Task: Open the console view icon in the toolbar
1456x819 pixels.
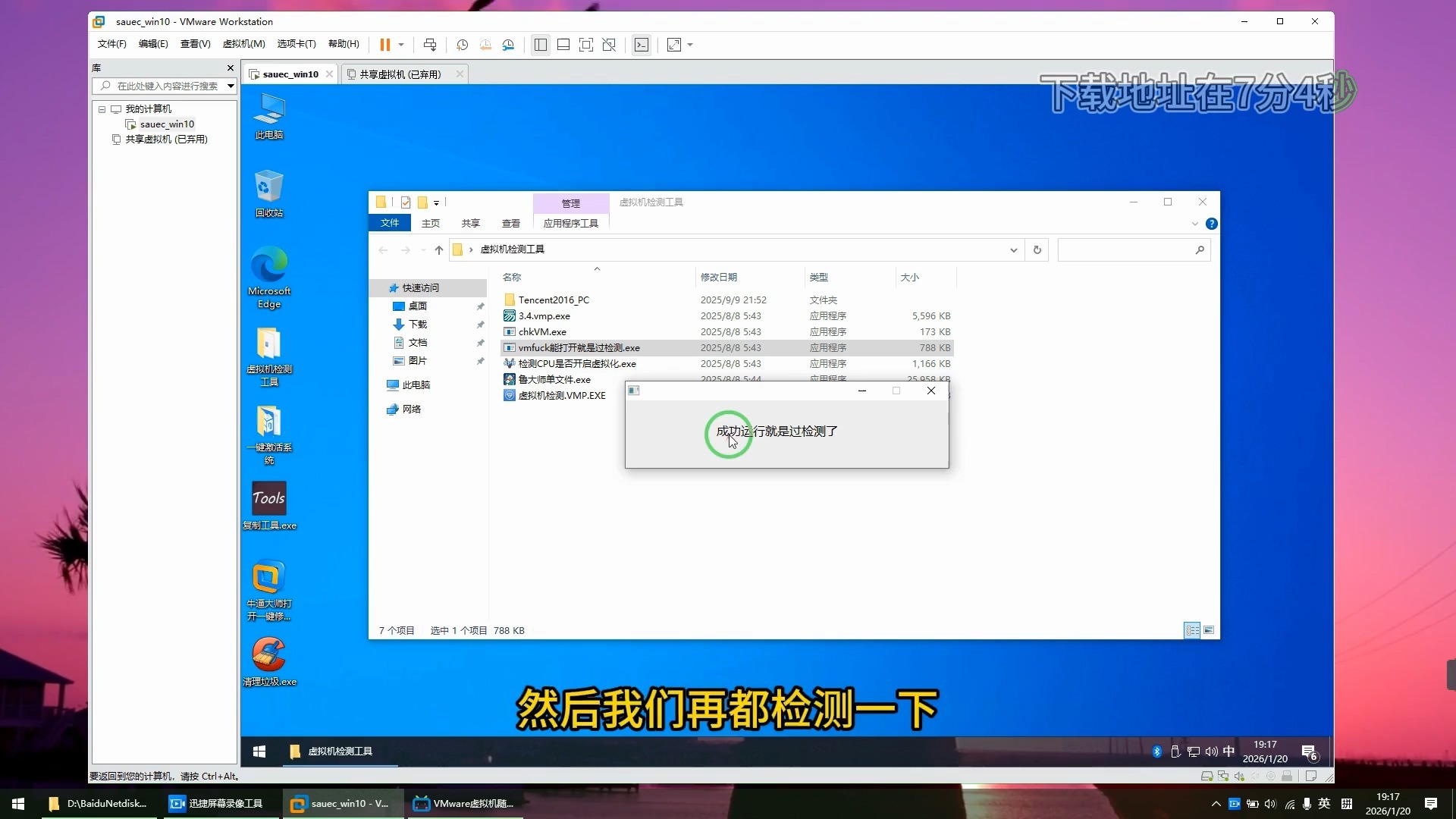Action: [642, 45]
